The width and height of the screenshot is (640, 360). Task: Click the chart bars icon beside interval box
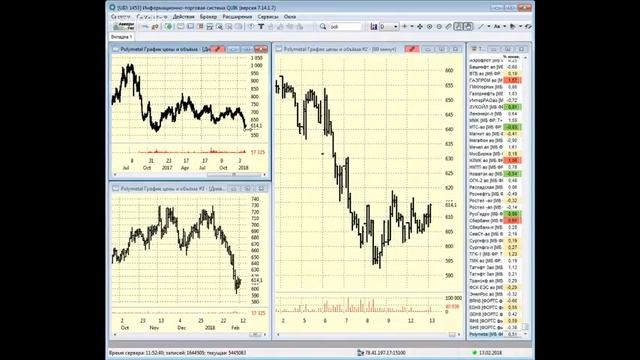tap(374, 27)
